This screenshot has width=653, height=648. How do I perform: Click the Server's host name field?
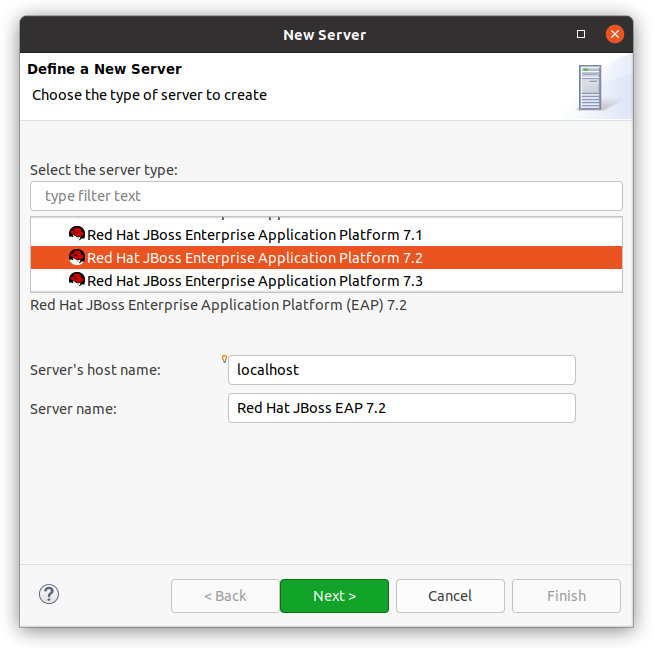(402, 370)
